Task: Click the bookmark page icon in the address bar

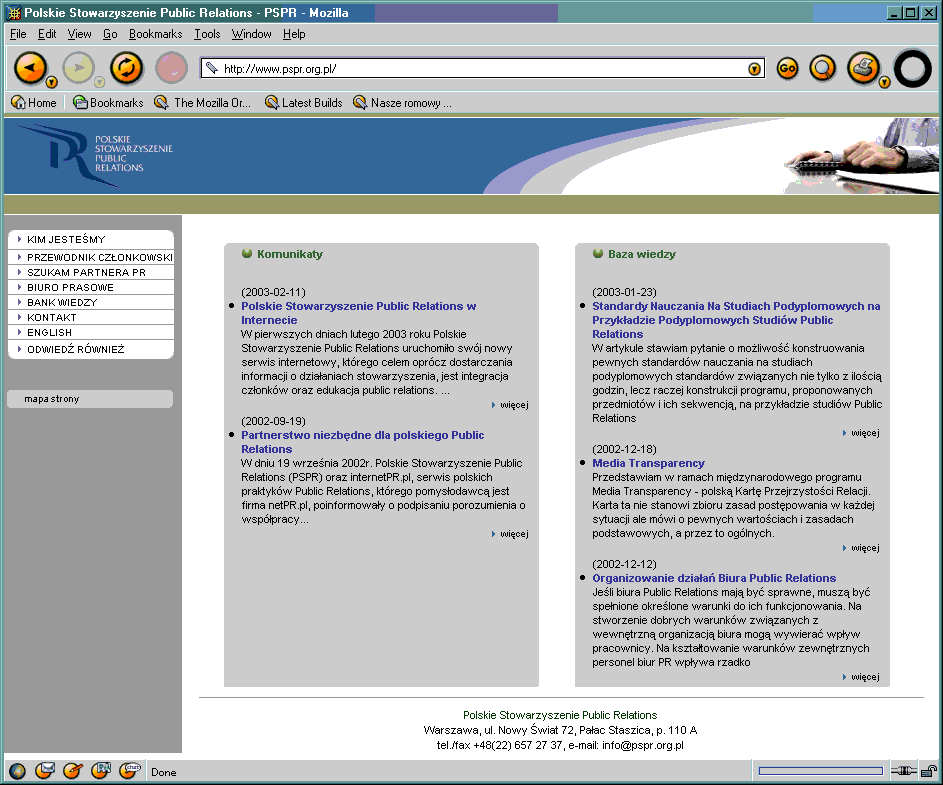Action: coord(212,68)
